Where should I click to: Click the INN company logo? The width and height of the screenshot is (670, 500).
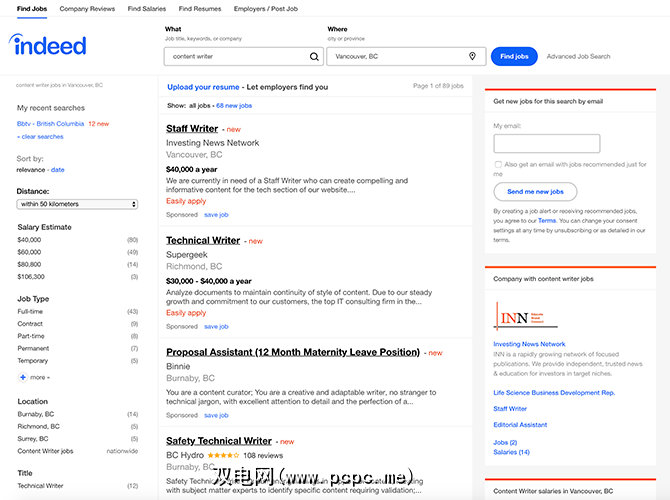pos(526,317)
